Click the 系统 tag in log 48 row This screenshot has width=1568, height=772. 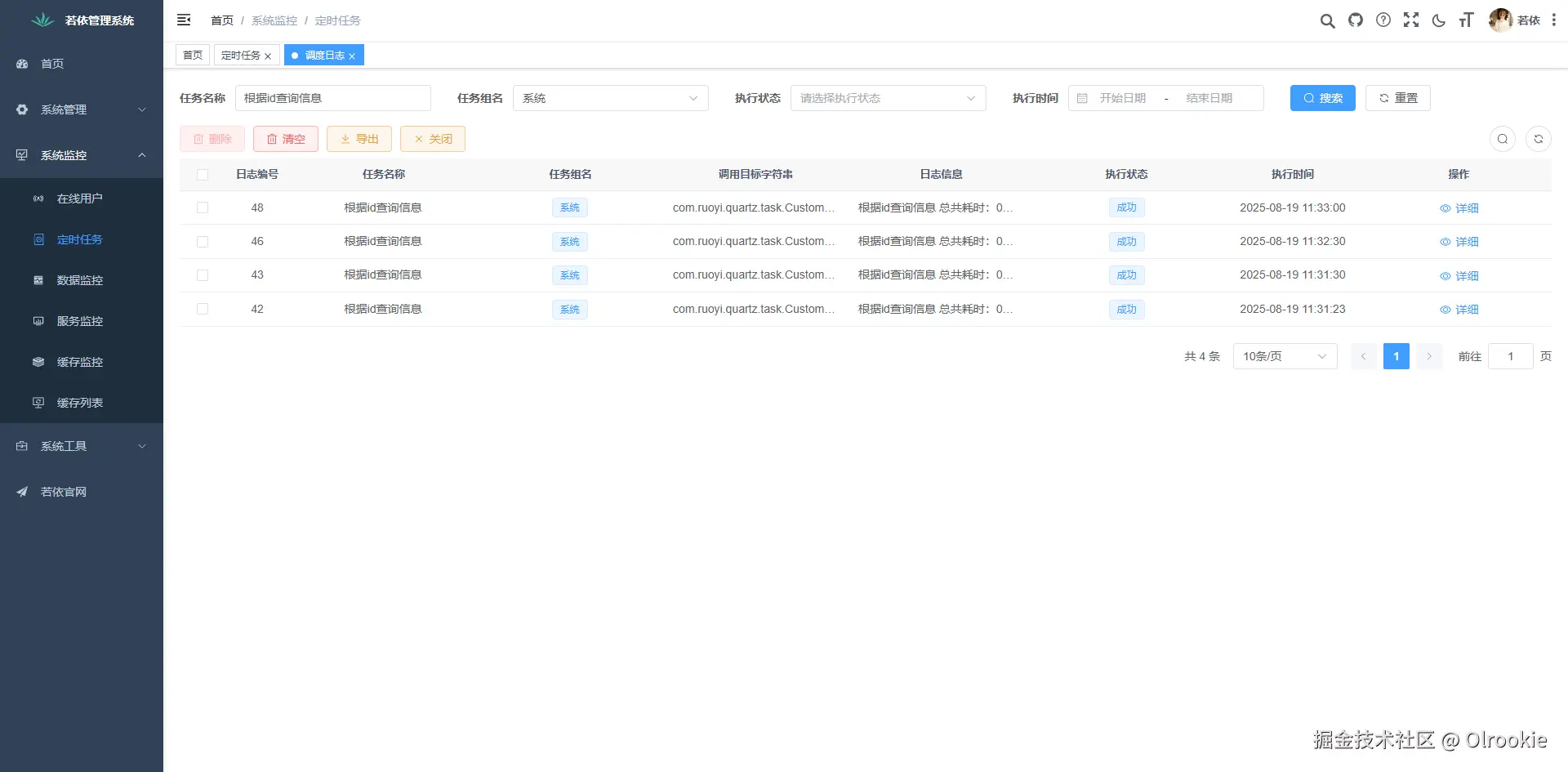pos(570,208)
